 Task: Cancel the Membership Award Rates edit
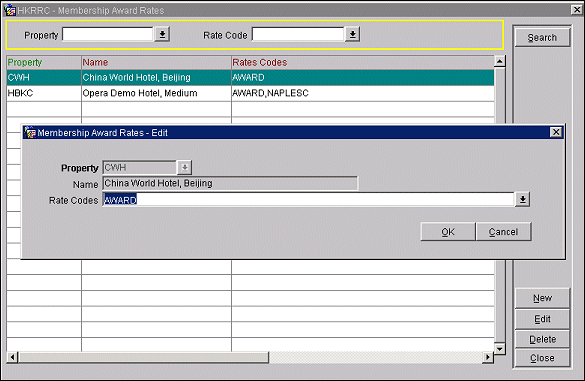[503, 232]
